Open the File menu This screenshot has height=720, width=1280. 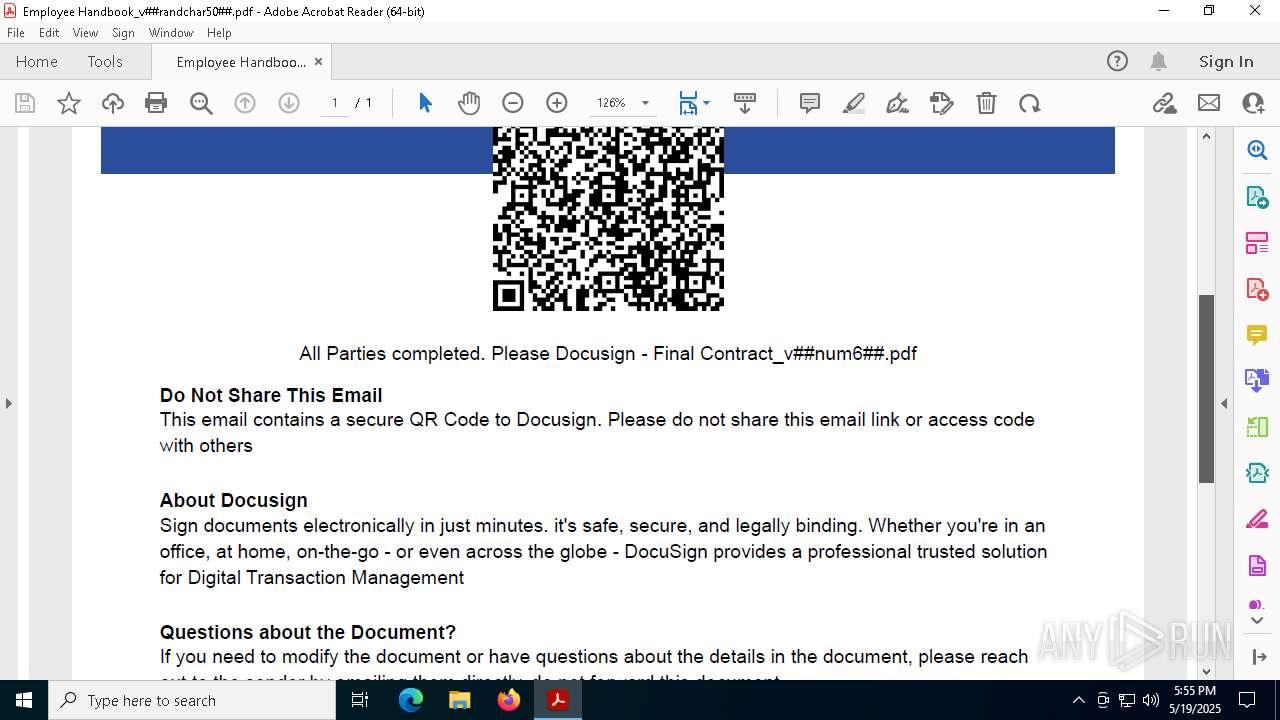(x=16, y=32)
